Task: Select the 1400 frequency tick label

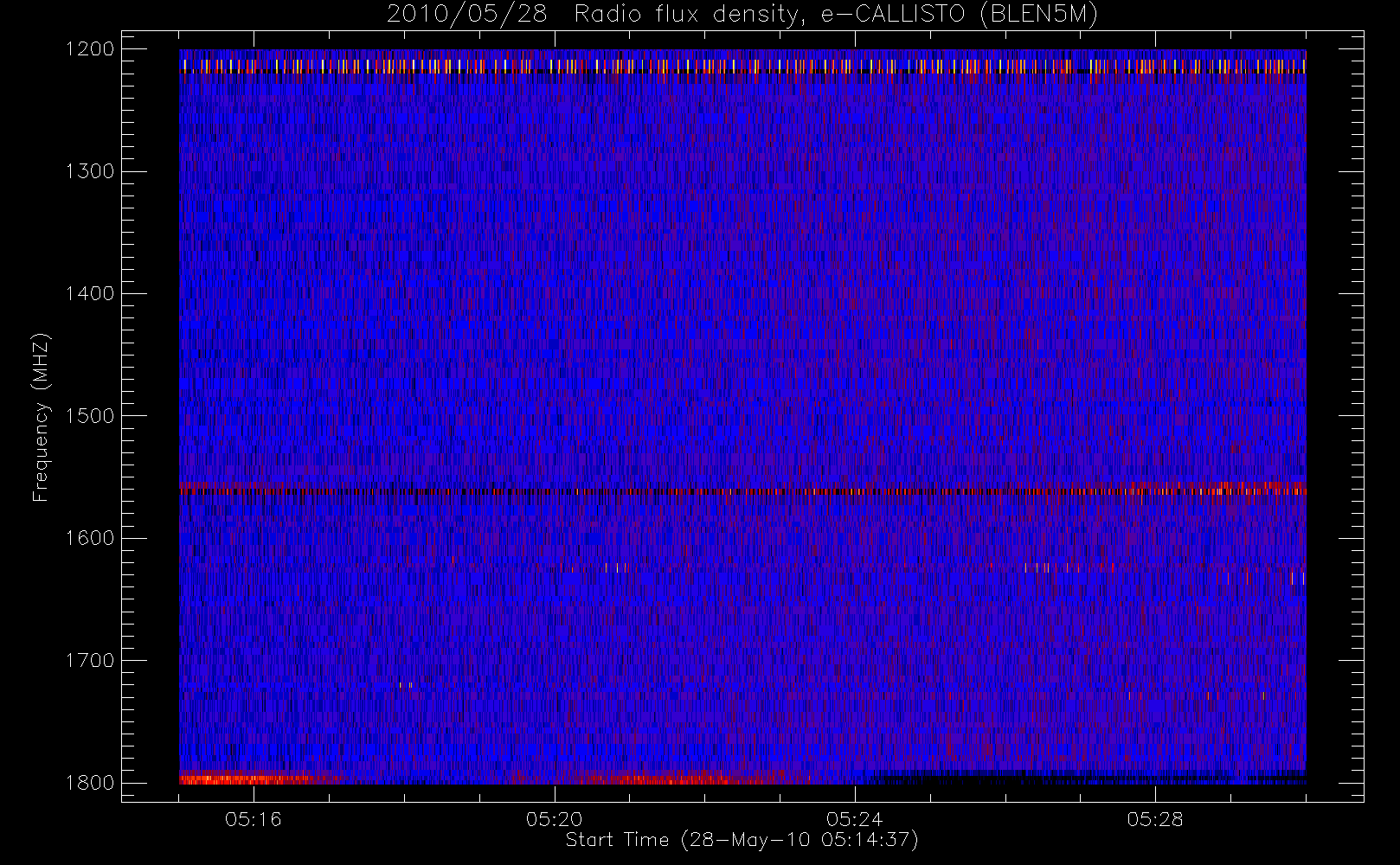Action: point(90,293)
